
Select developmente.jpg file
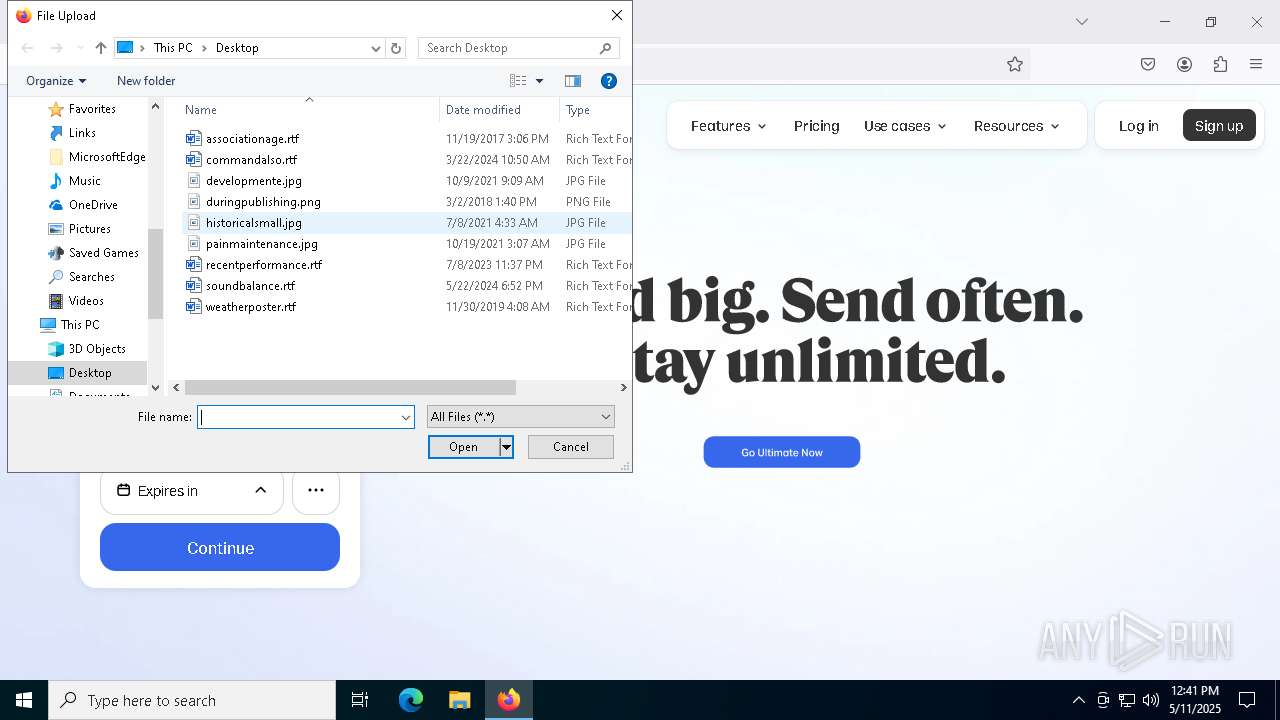coord(253,181)
